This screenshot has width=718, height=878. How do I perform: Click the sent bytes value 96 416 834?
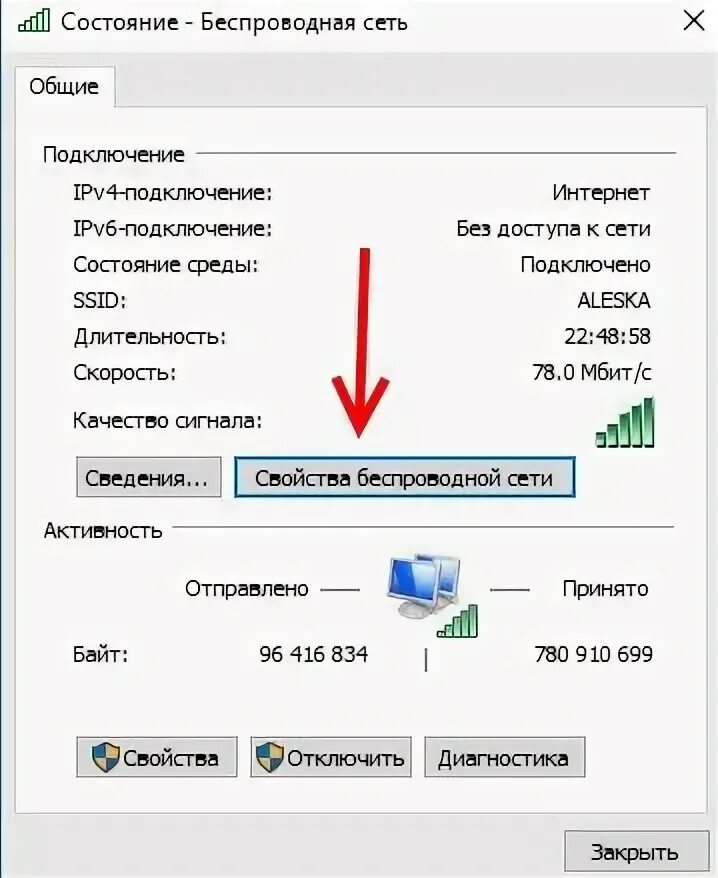point(314,654)
